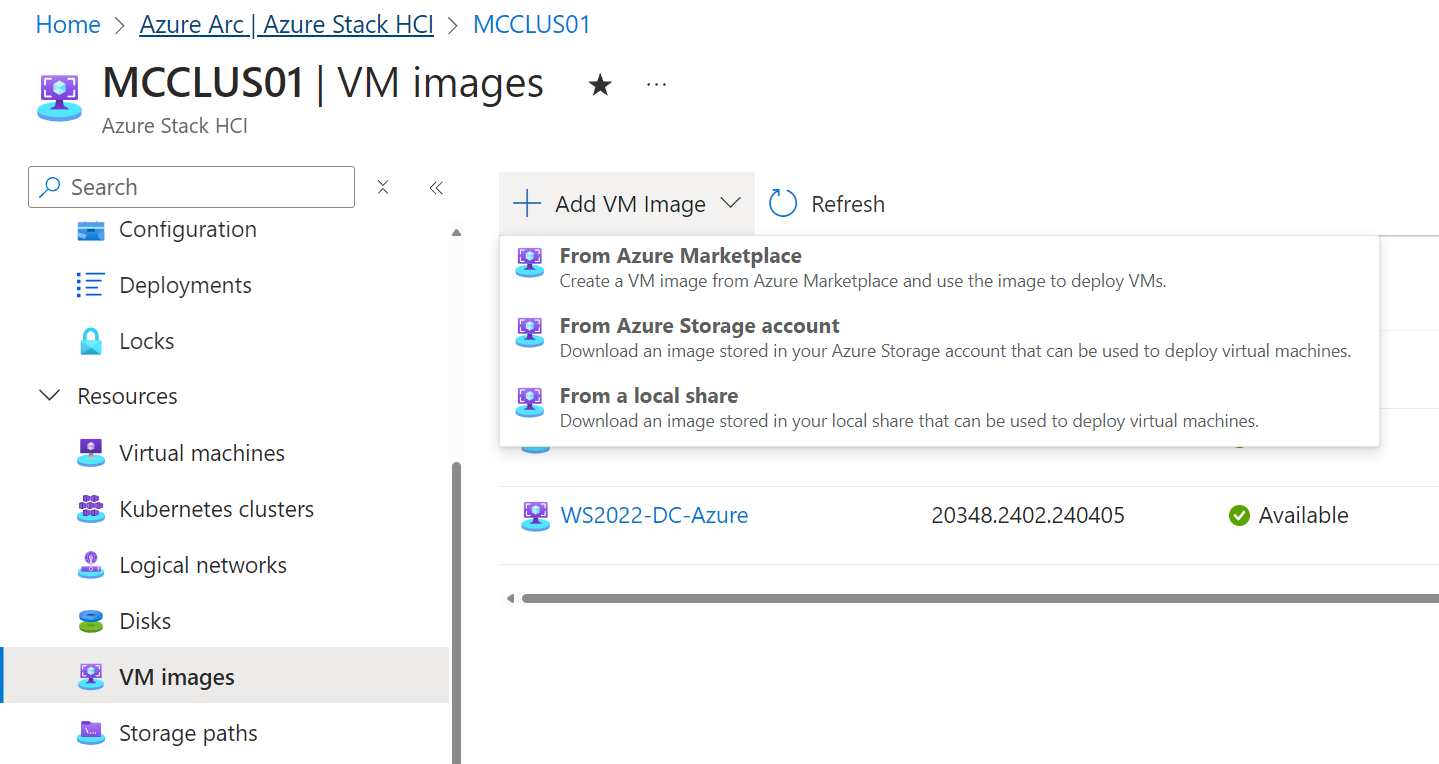Click the Refresh icon in the toolbar
The height and width of the screenshot is (764, 1439).
click(783, 203)
